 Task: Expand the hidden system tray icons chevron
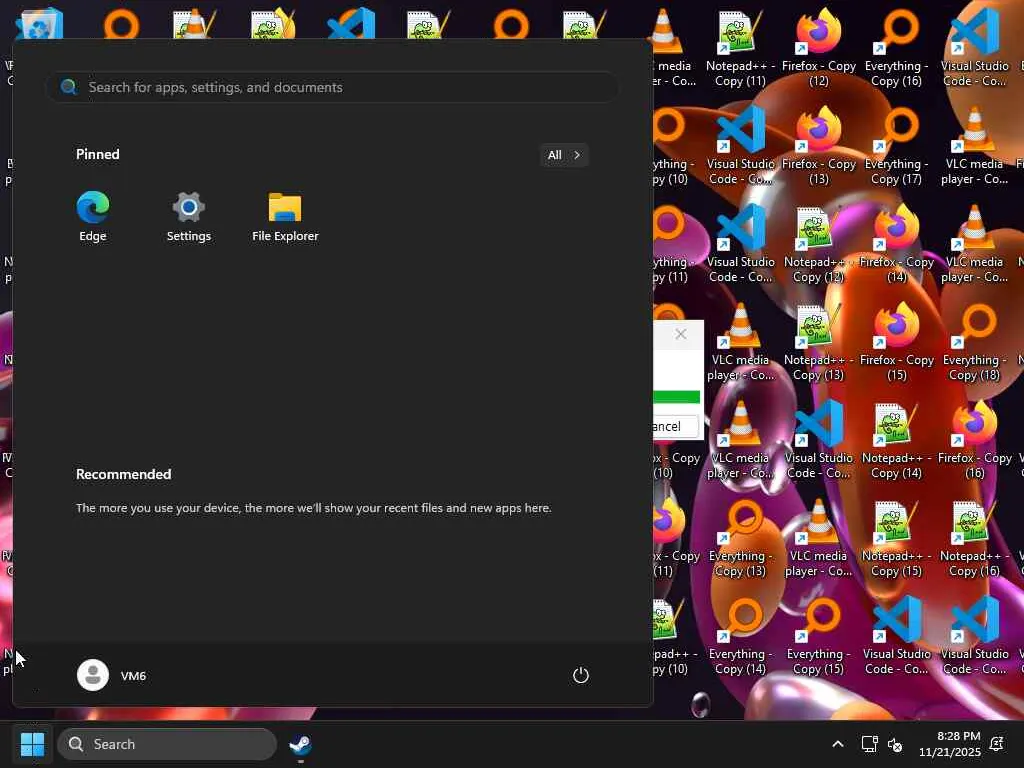point(838,744)
